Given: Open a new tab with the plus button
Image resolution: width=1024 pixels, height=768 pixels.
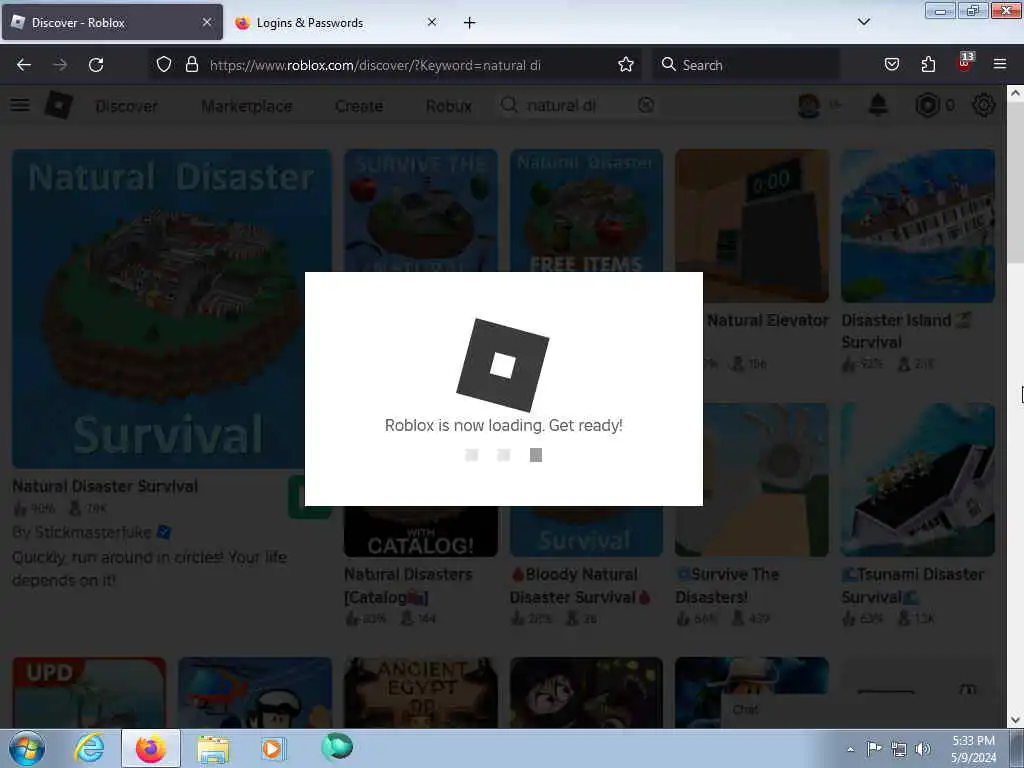Looking at the screenshot, I should [470, 23].
